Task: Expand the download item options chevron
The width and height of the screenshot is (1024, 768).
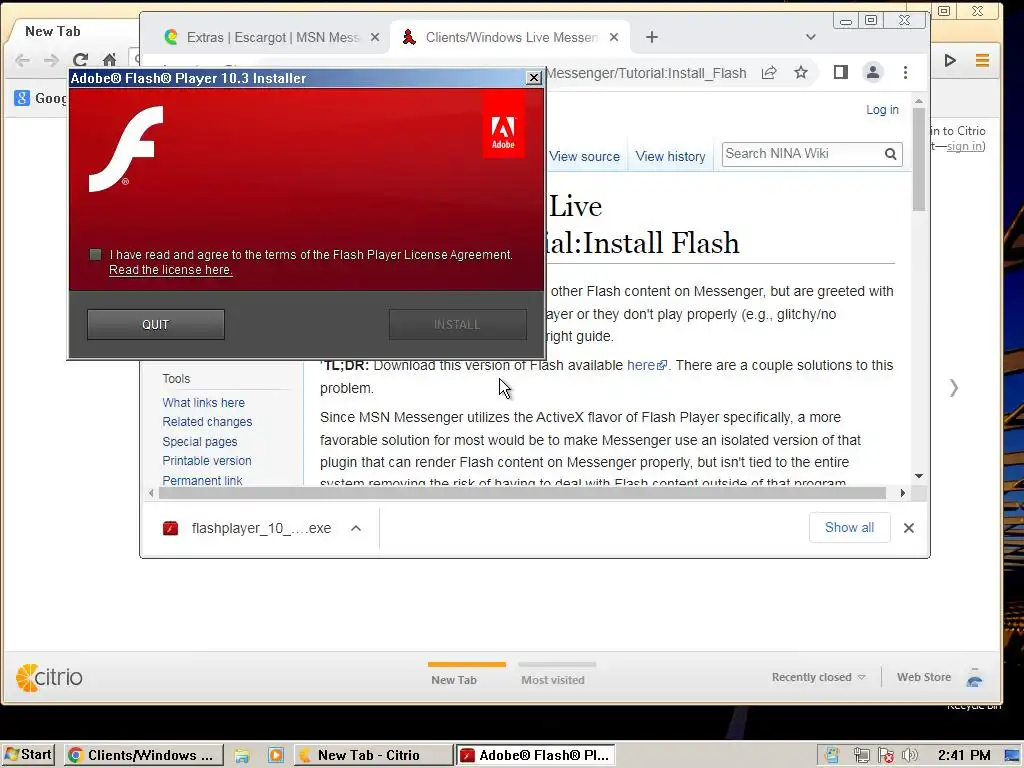Action: pos(356,528)
